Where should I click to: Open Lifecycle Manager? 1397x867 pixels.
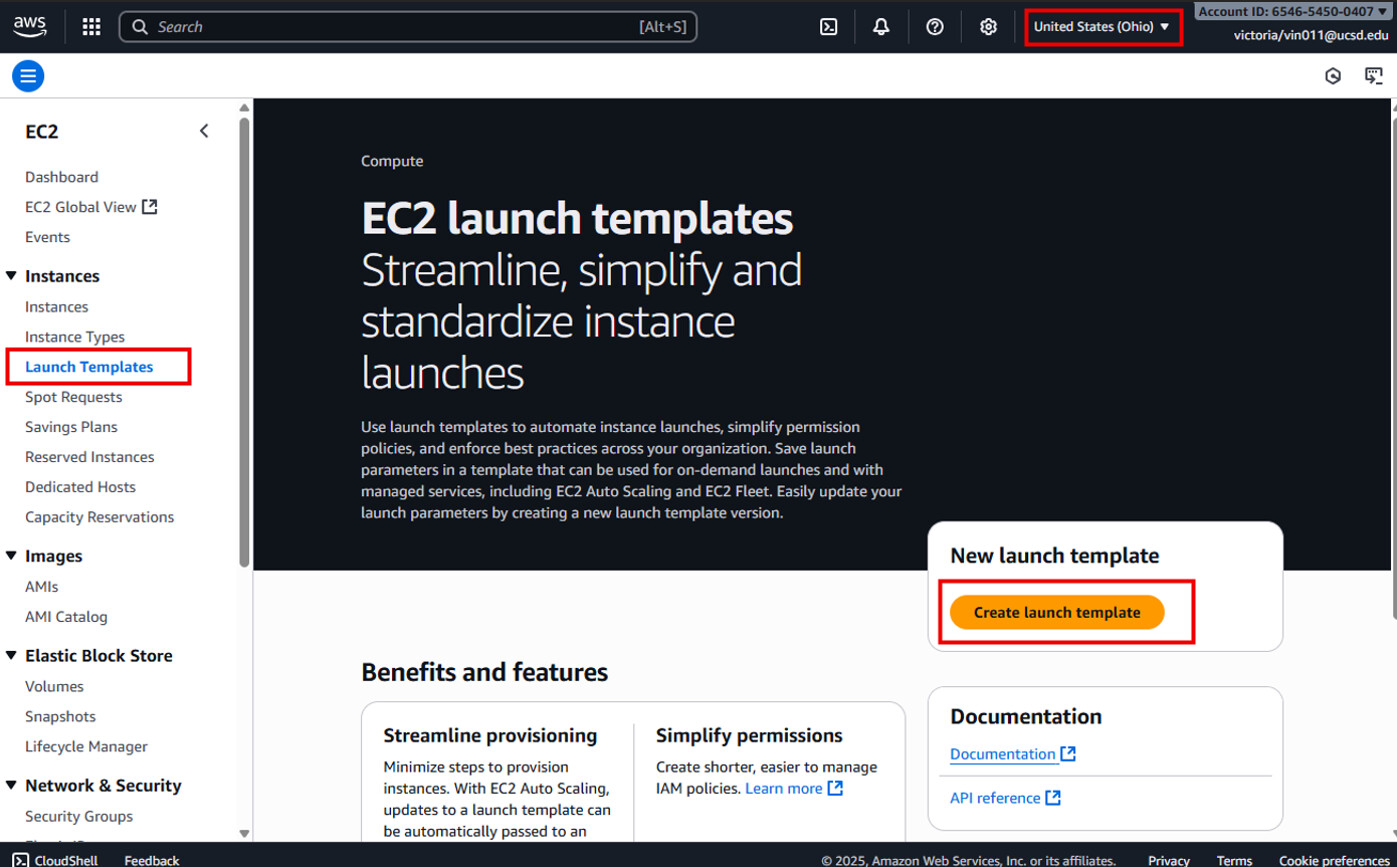[x=86, y=747]
